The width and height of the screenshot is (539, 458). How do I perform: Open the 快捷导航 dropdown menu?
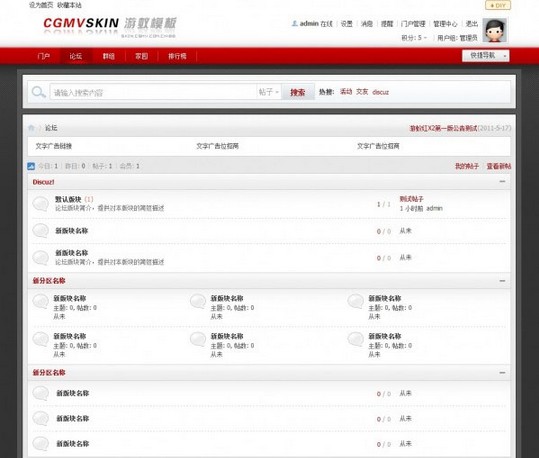[x=485, y=56]
